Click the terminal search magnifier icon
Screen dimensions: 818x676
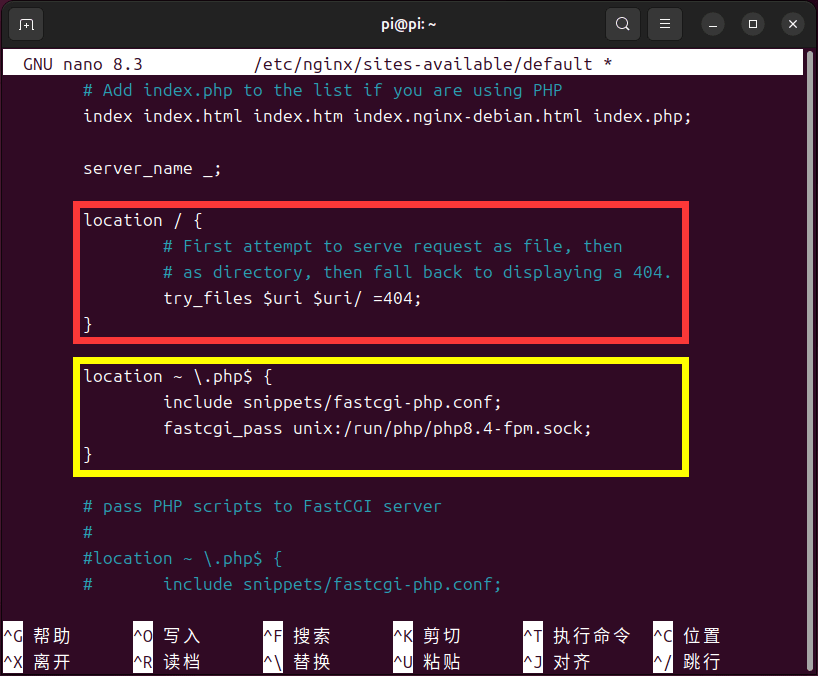pyautogui.click(x=623, y=24)
